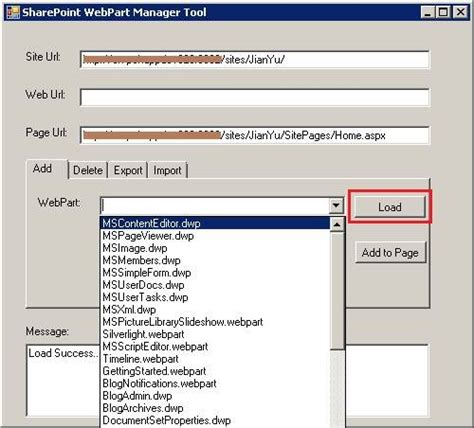Click the Add to Page button
The image size is (474, 428).
(390, 253)
